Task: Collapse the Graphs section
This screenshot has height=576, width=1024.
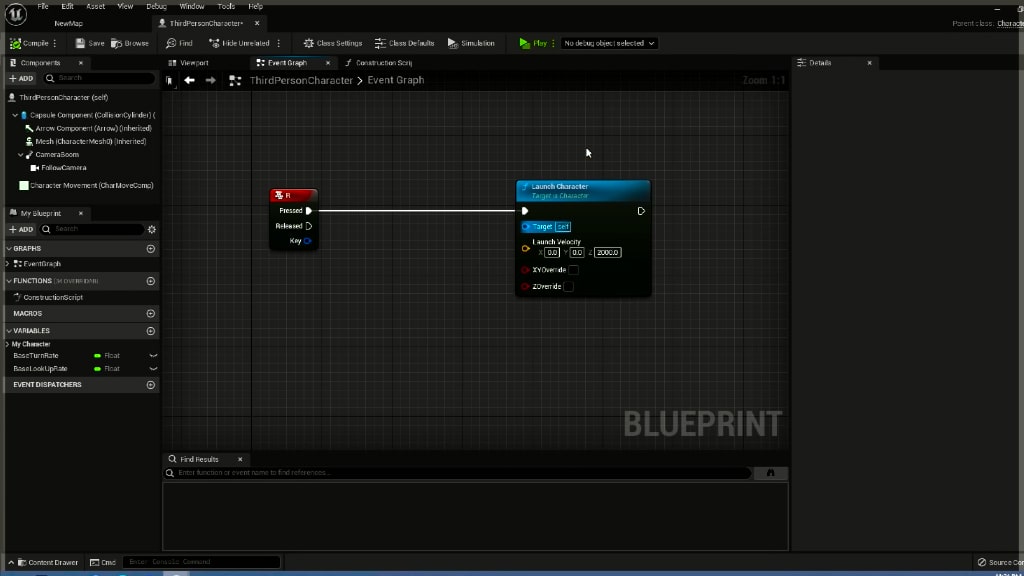Action: pyautogui.click(x=9, y=249)
